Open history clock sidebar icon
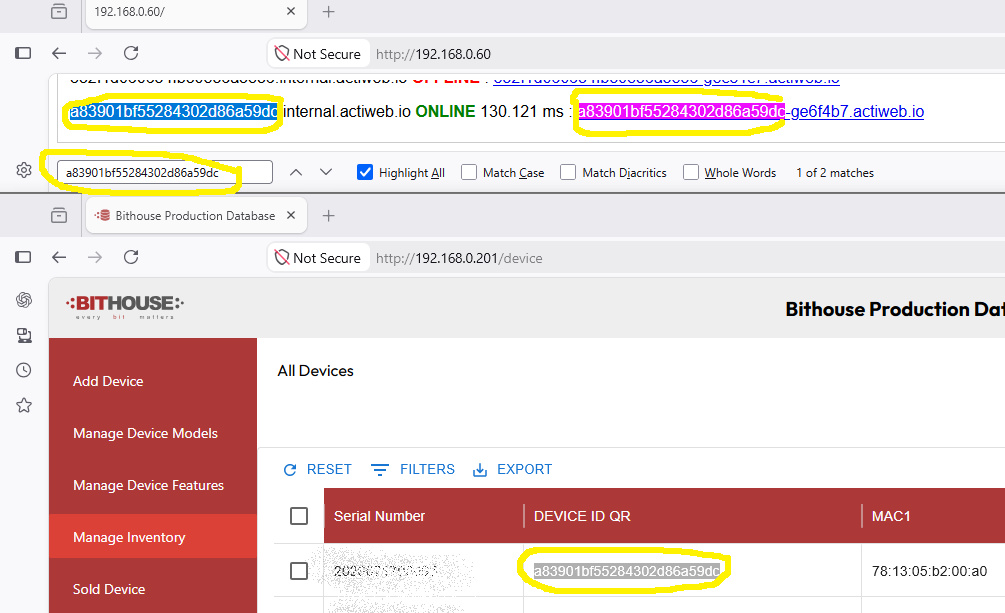The width and height of the screenshot is (1005, 613). 24,370
